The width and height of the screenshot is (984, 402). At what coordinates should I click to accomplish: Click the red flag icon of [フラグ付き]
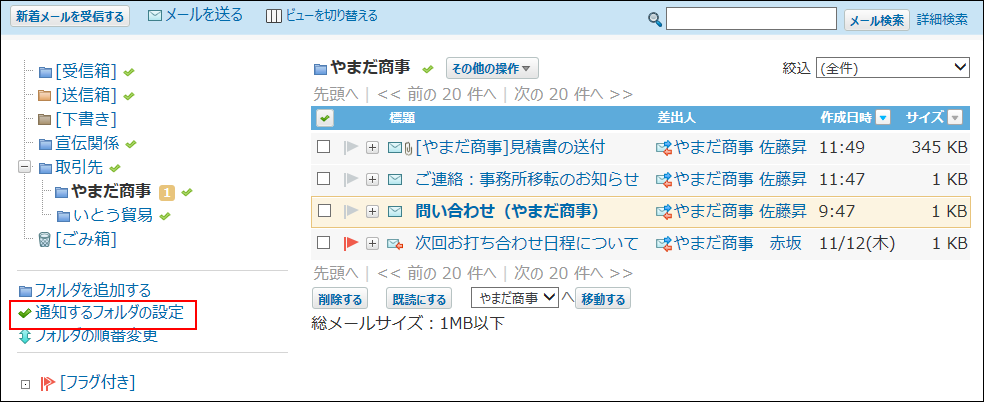coord(48,382)
